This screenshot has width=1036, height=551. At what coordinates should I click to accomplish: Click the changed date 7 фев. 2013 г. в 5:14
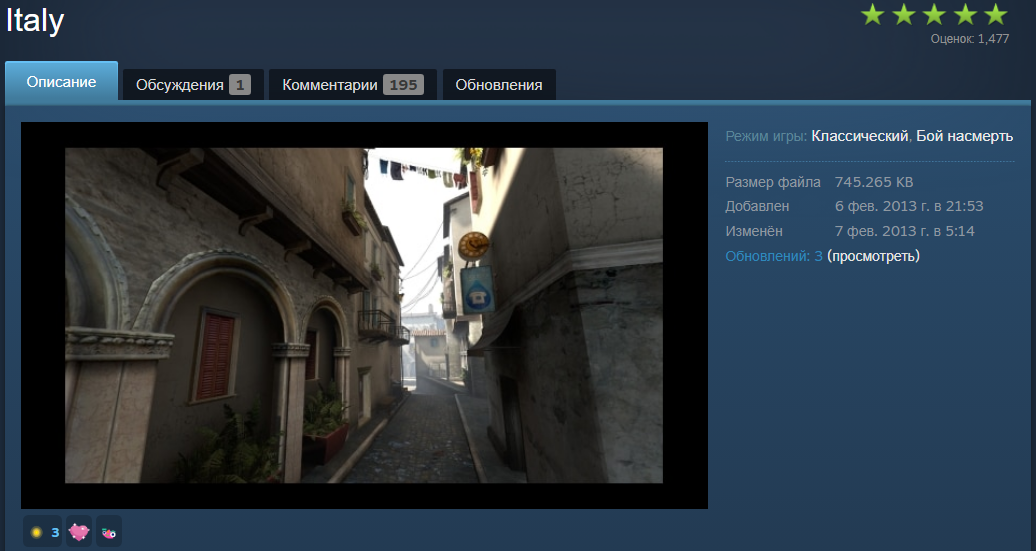coord(905,231)
